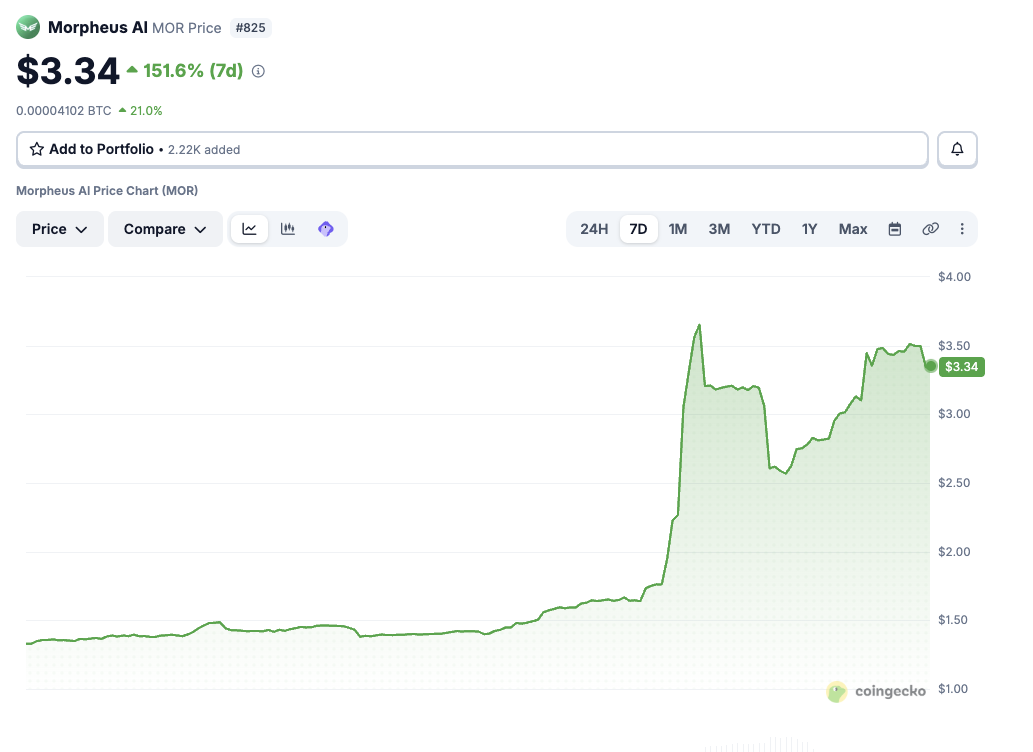Click the $1.50 axis label
The height and width of the screenshot is (752, 1033).
[x=953, y=620]
